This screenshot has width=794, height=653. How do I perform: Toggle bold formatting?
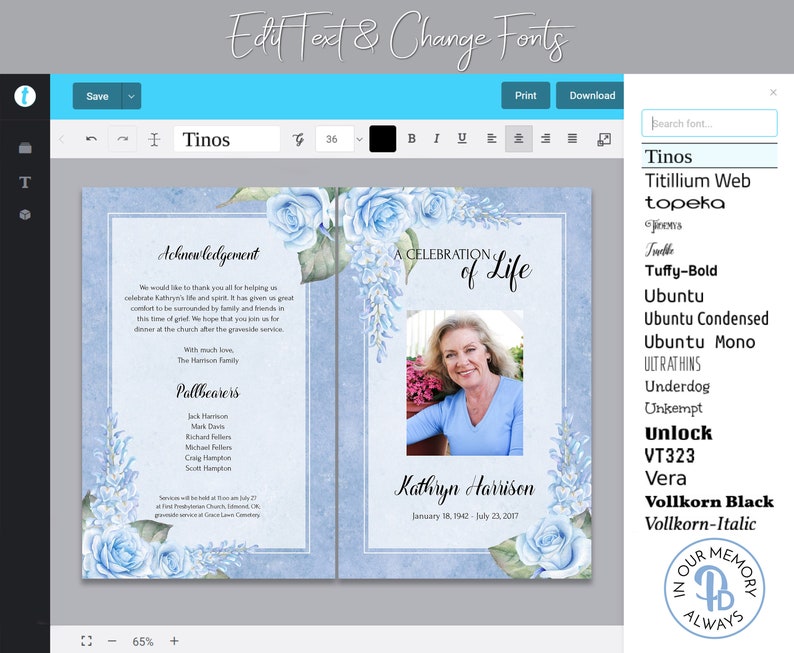(412, 139)
